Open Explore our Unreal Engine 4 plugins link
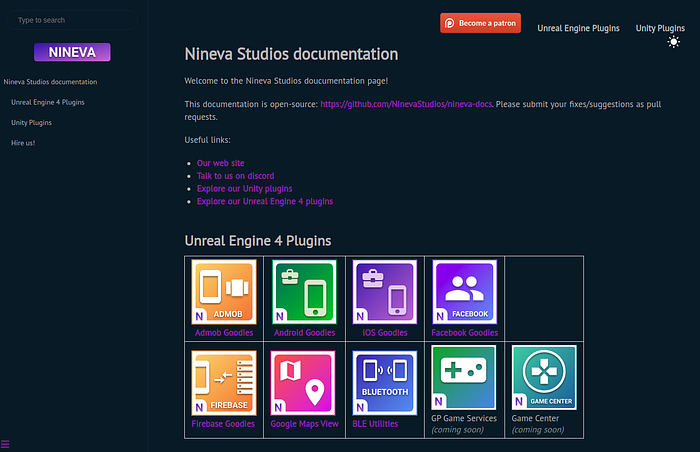Viewport: 700px width, 452px height. coord(265,201)
